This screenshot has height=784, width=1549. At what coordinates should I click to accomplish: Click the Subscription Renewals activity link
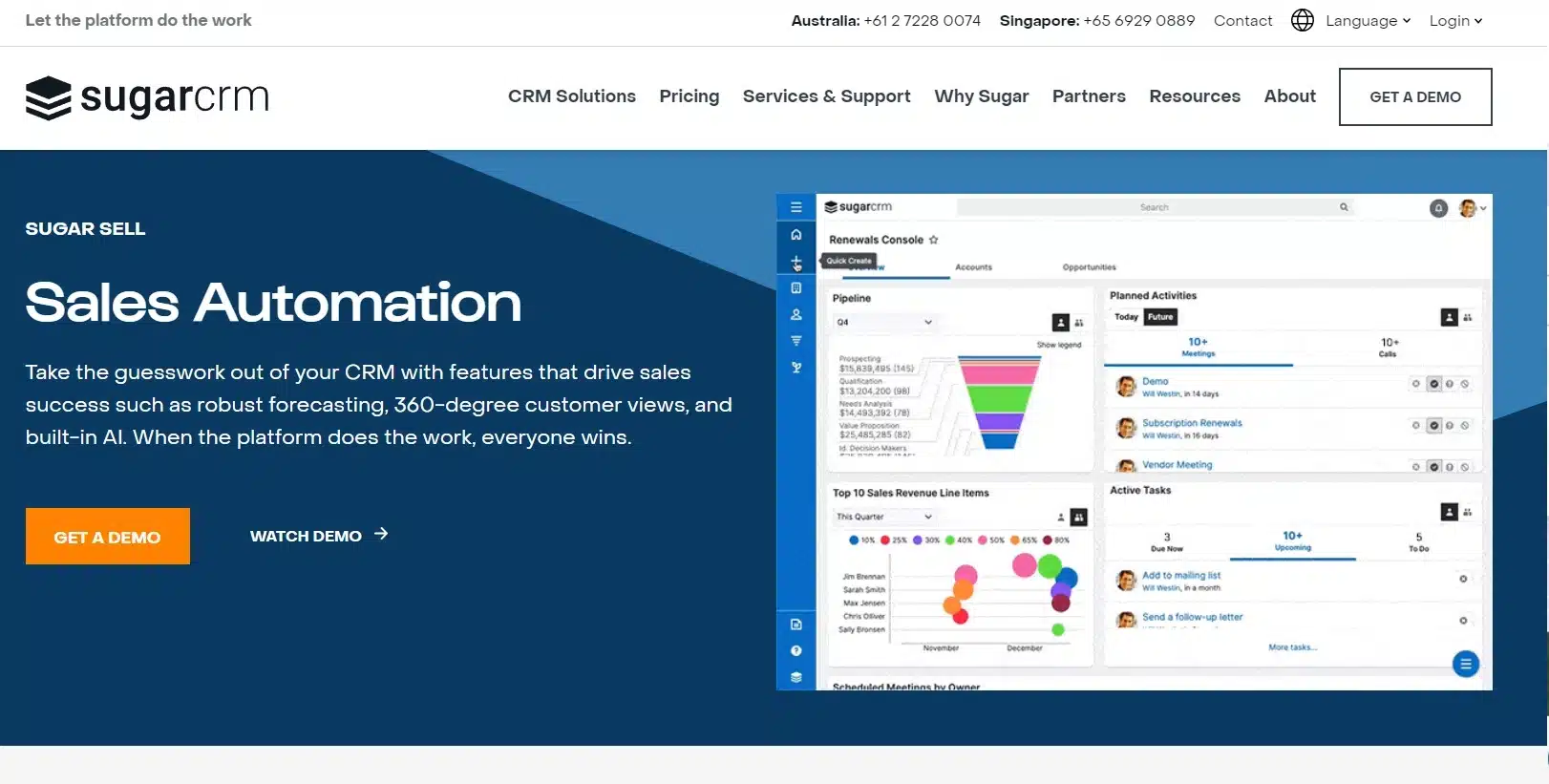pos(1192,423)
